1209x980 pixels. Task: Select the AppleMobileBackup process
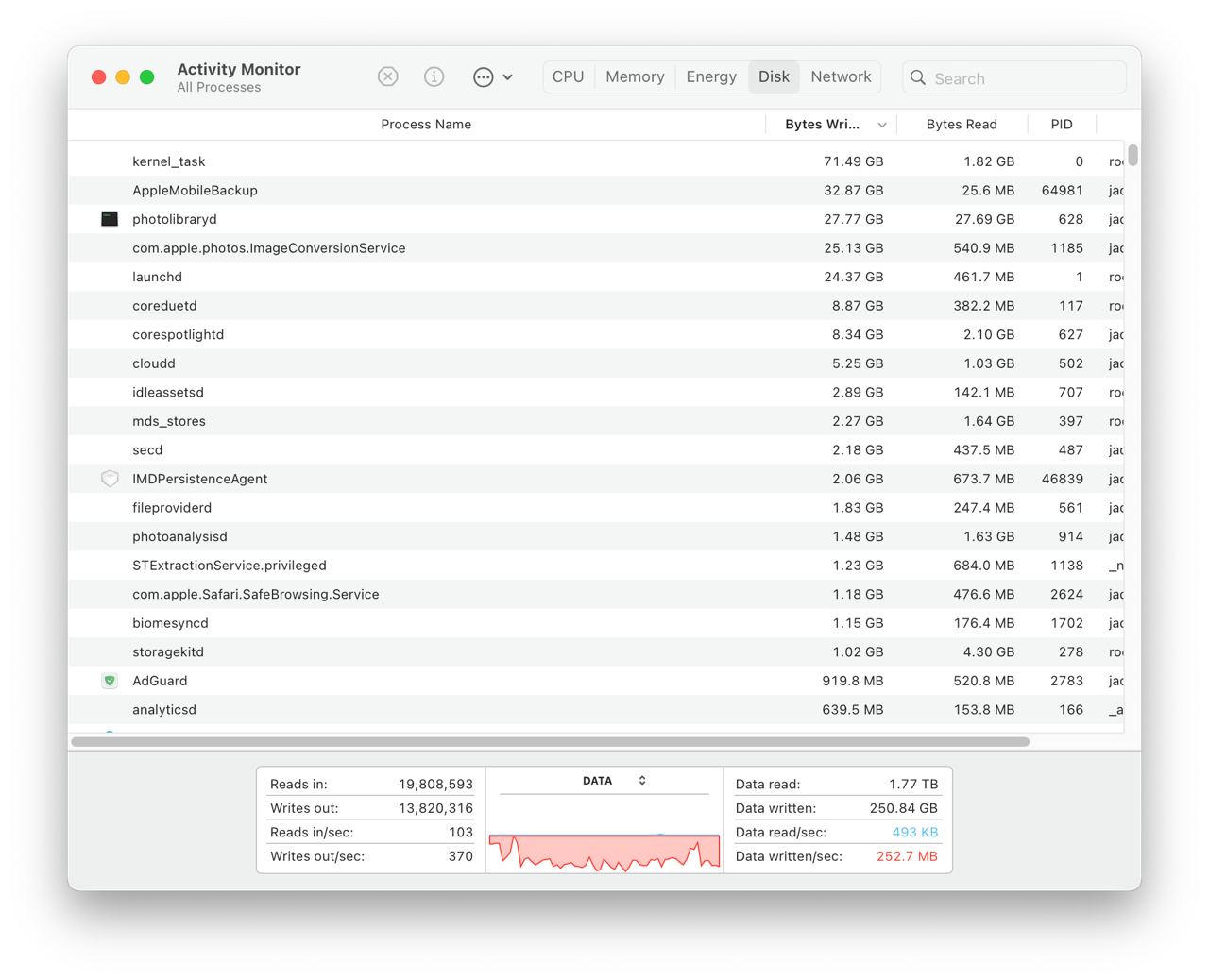[195, 190]
